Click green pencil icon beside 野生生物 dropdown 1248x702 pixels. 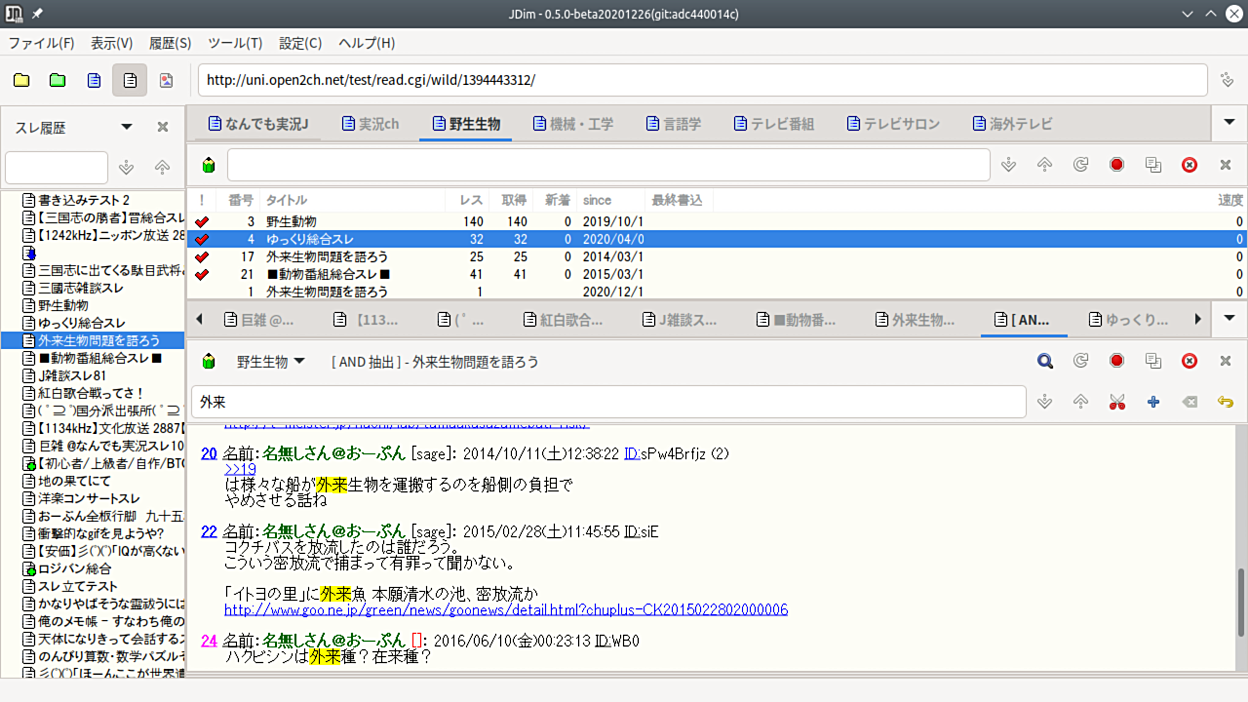pyautogui.click(x=209, y=361)
